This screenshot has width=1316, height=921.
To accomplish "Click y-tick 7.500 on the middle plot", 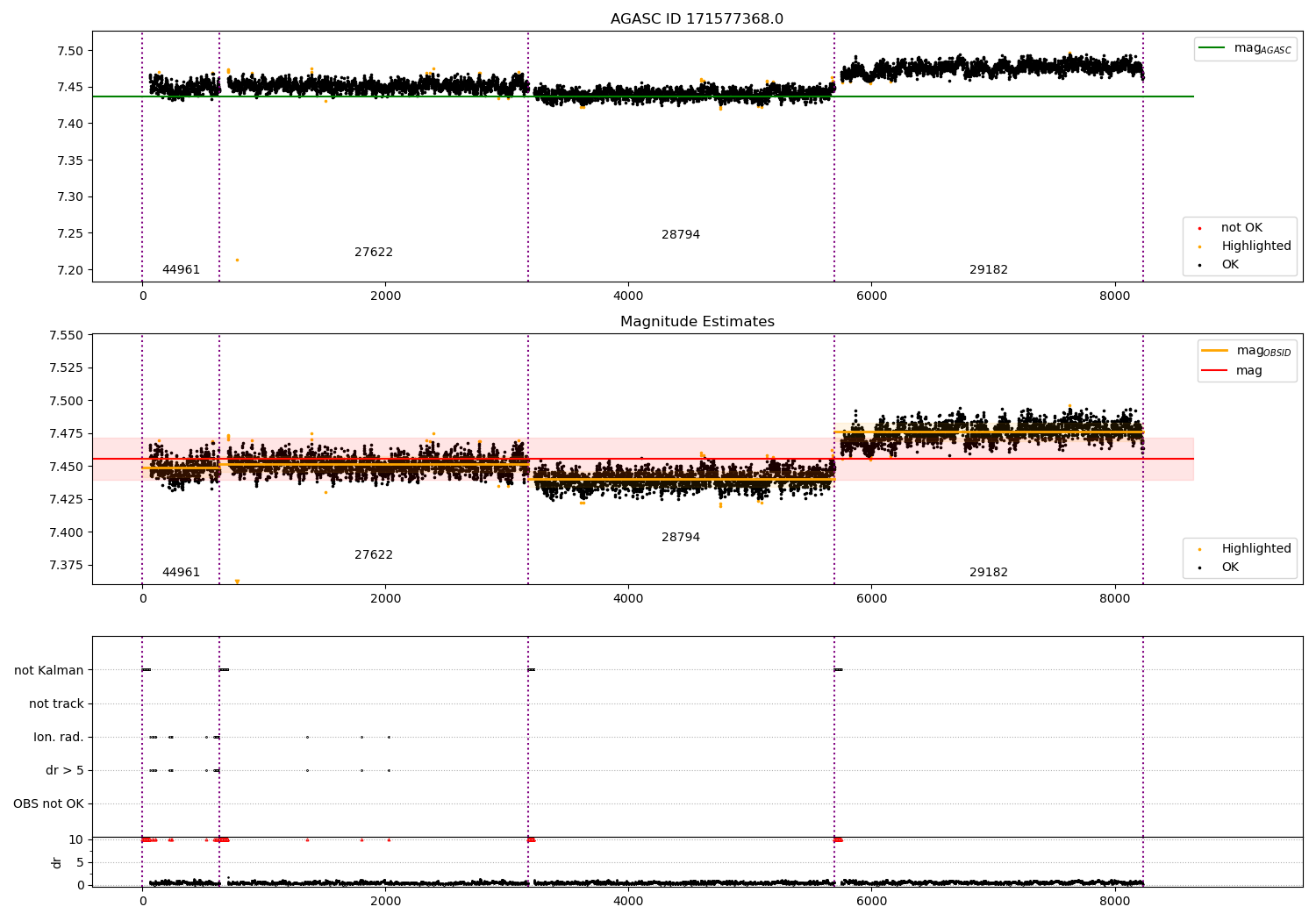I will click(x=67, y=402).
